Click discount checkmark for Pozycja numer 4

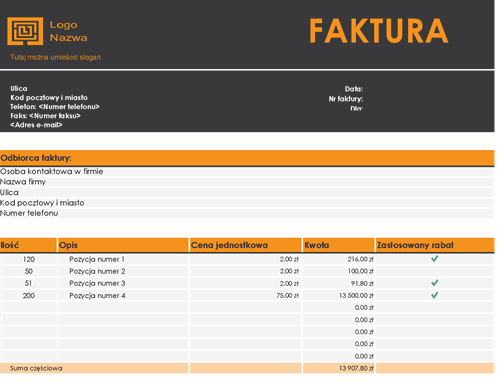(x=435, y=295)
